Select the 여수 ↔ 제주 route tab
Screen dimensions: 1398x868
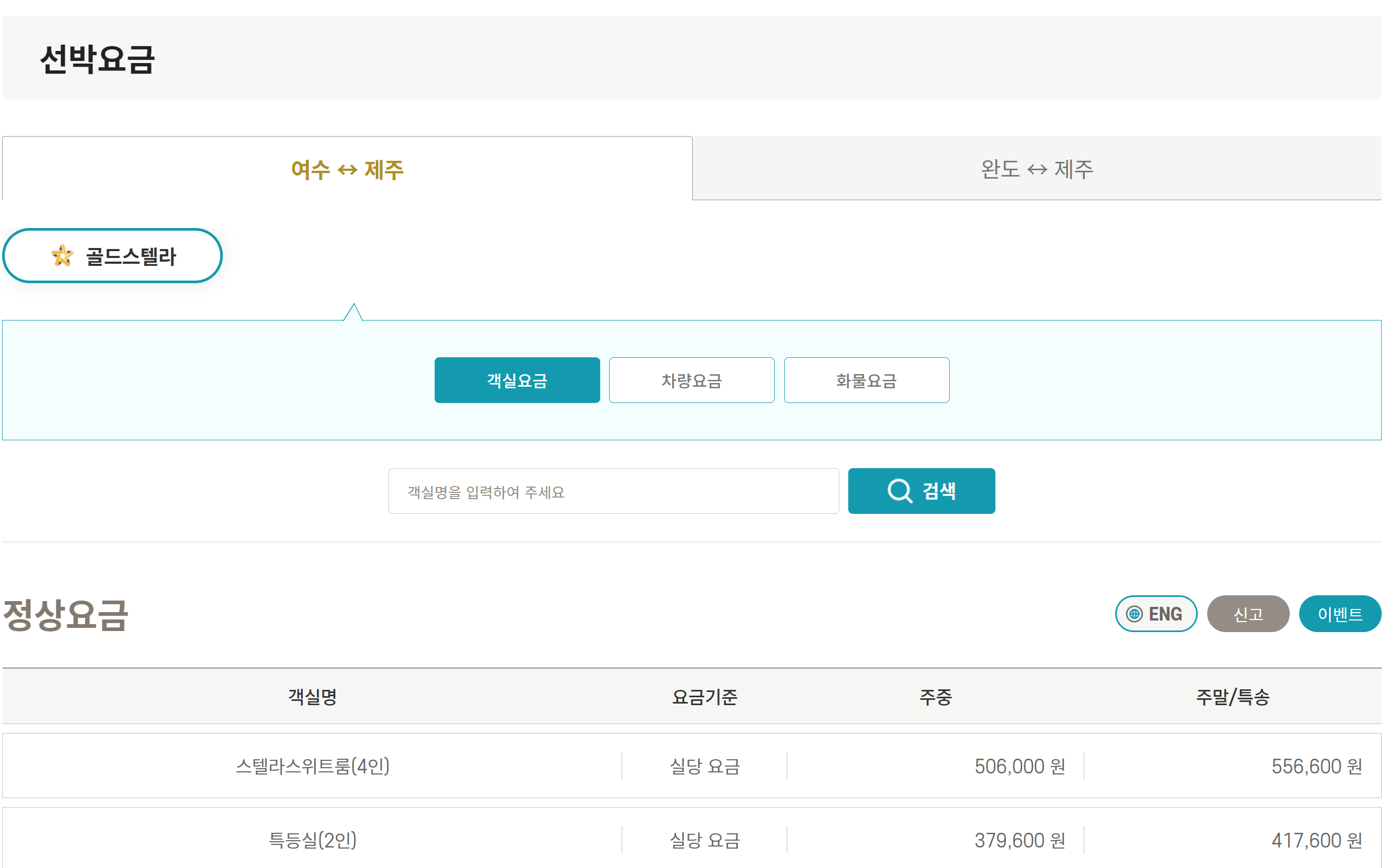(347, 169)
